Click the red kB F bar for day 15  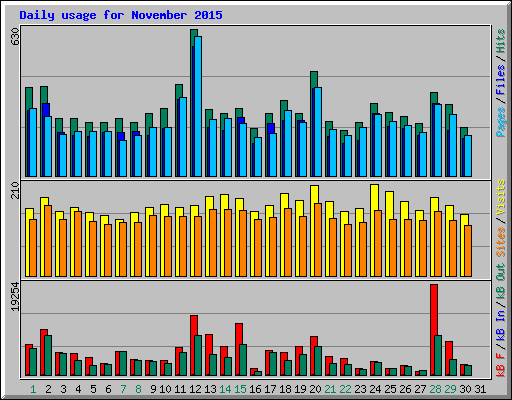(x=239, y=349)
